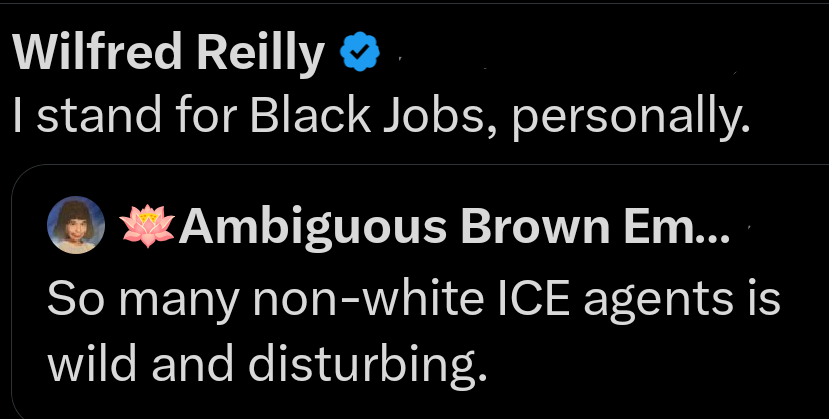Open the quoted user's profile avatar
Screen dimensions: 829x419
[77, 228]
